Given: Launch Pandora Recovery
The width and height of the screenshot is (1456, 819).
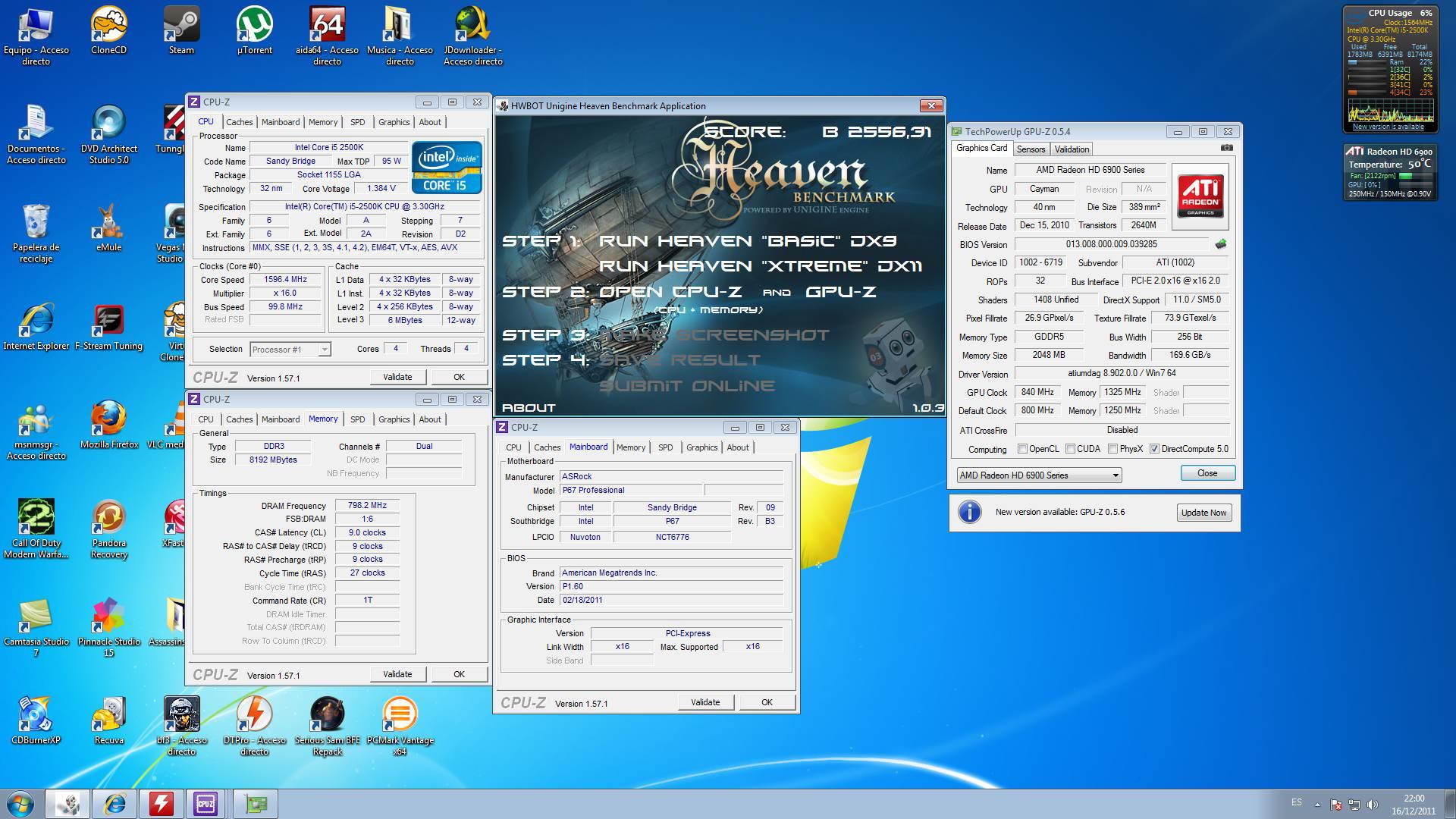Looking at the screenshot, I should [108, 529].
